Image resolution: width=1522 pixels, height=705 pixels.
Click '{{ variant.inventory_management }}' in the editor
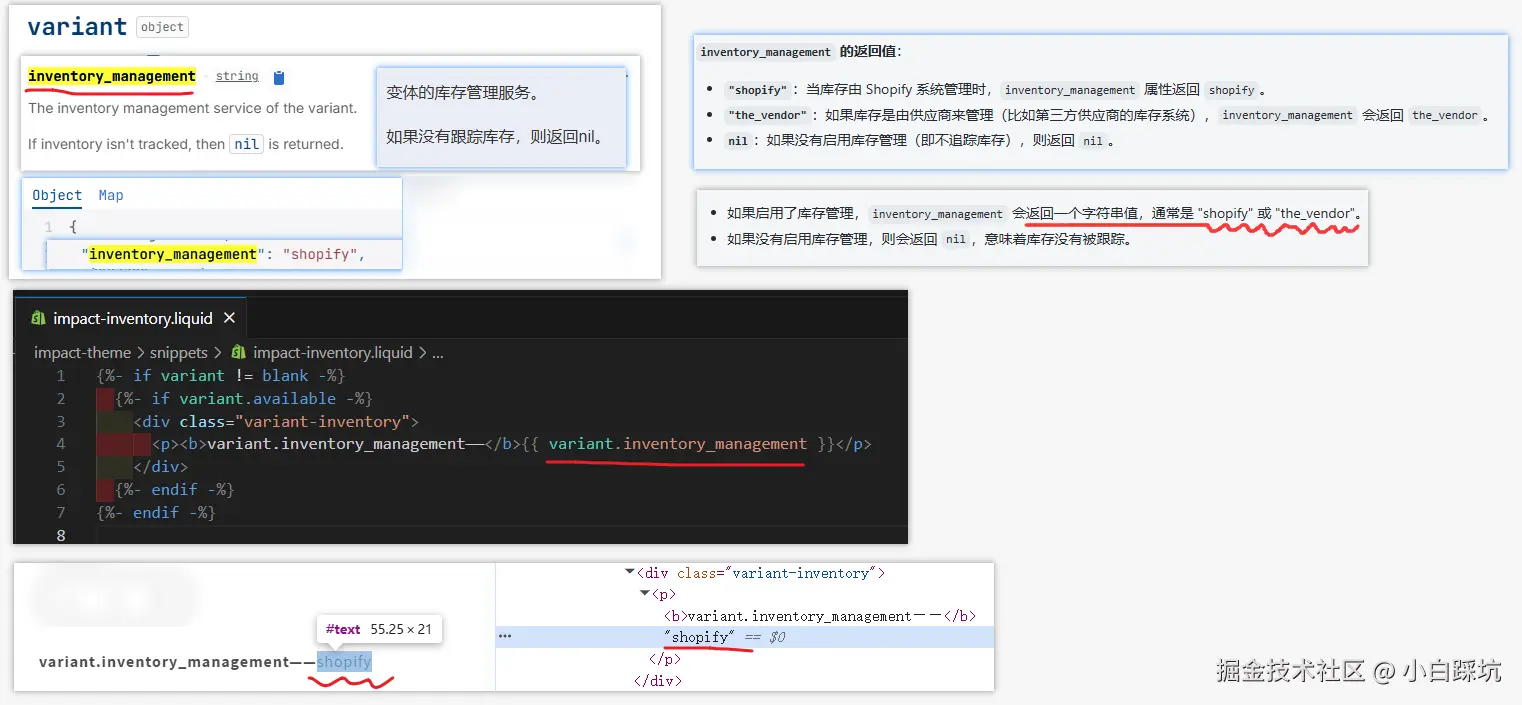[x=677, y=444]
